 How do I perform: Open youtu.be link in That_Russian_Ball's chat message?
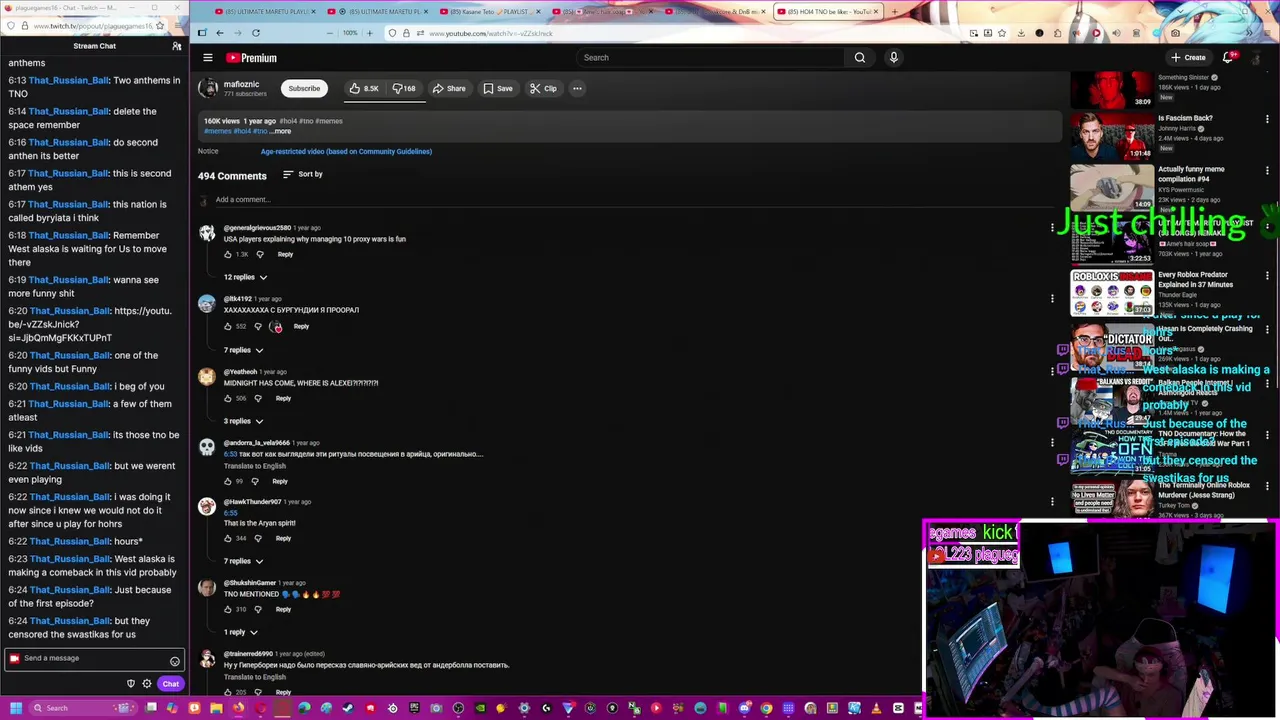click(90, 324)
